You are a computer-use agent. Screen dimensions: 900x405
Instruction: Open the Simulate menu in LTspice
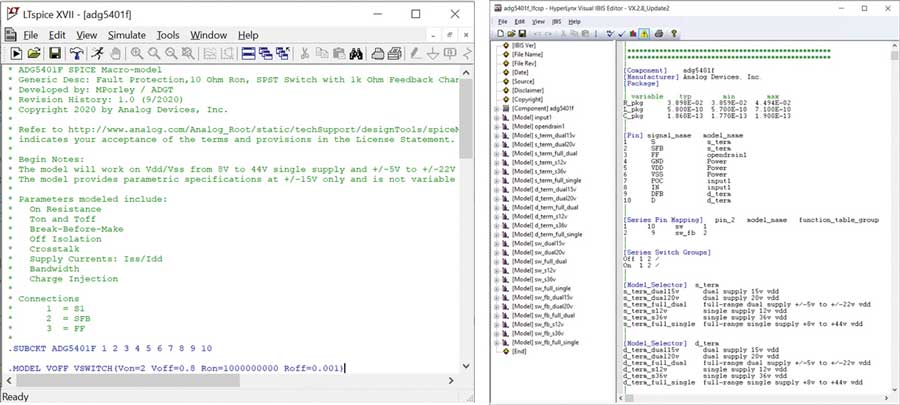126,35
